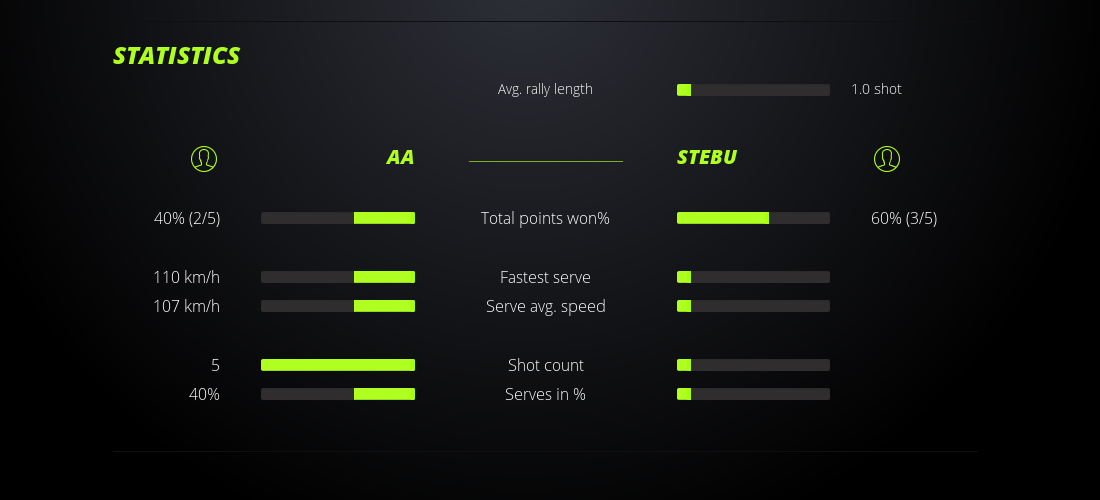Image resolution: width=1100 pixels, height=500 pixels.
Task: Select the STEBU player name
Action: point(707,158)
